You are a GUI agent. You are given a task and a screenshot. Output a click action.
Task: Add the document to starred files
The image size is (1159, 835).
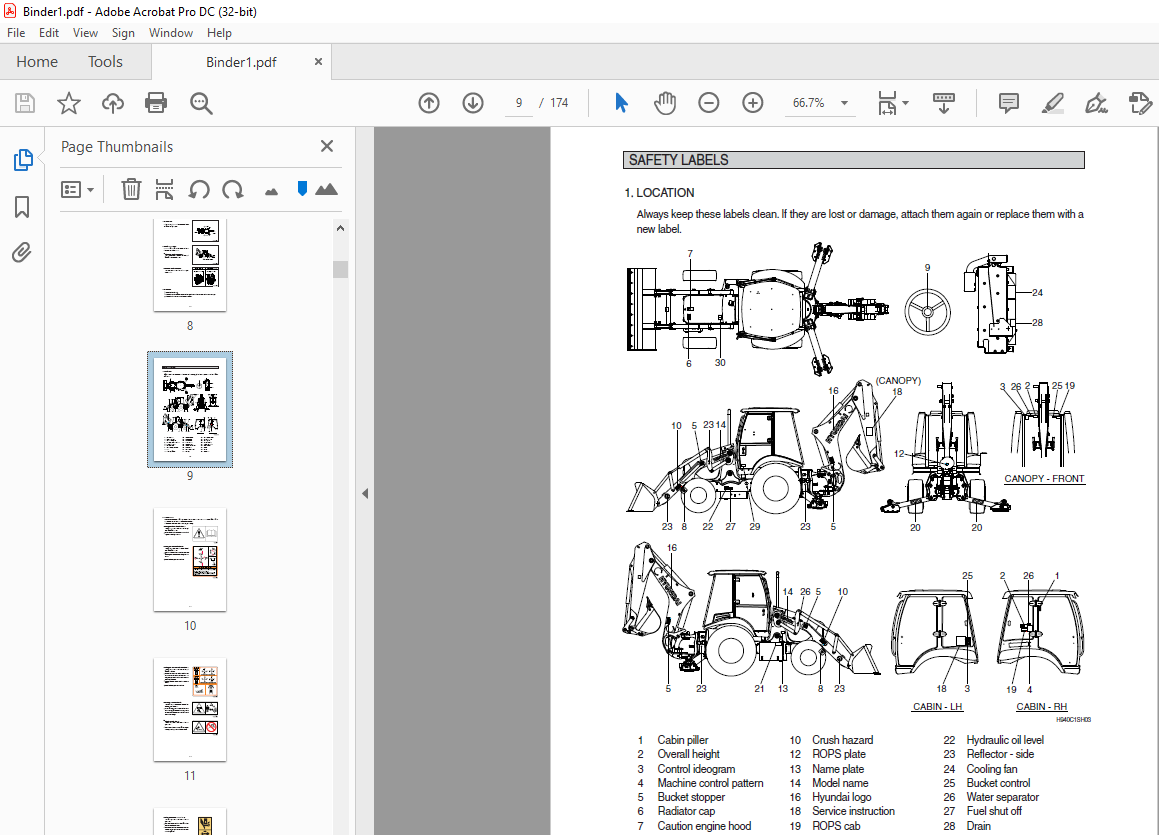pyautogui.click(x=69, y=103)
